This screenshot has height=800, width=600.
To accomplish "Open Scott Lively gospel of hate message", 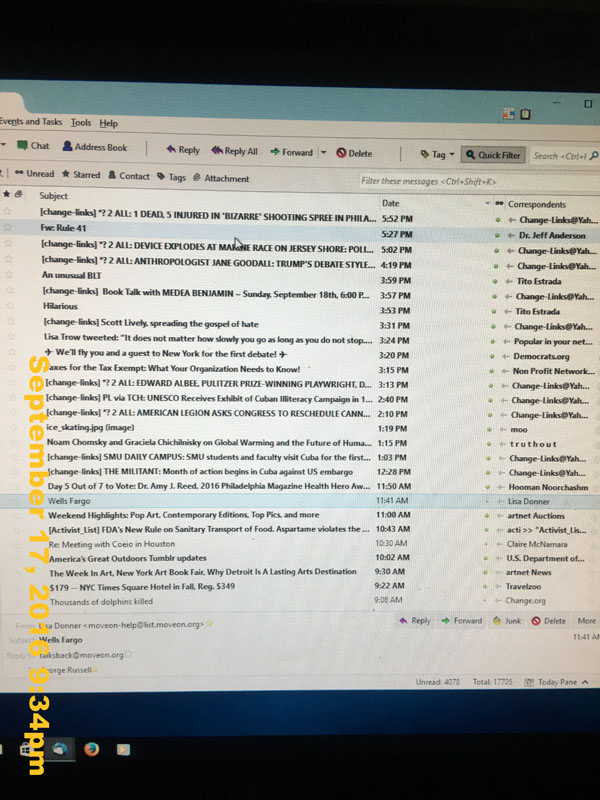I will [151, 323].
